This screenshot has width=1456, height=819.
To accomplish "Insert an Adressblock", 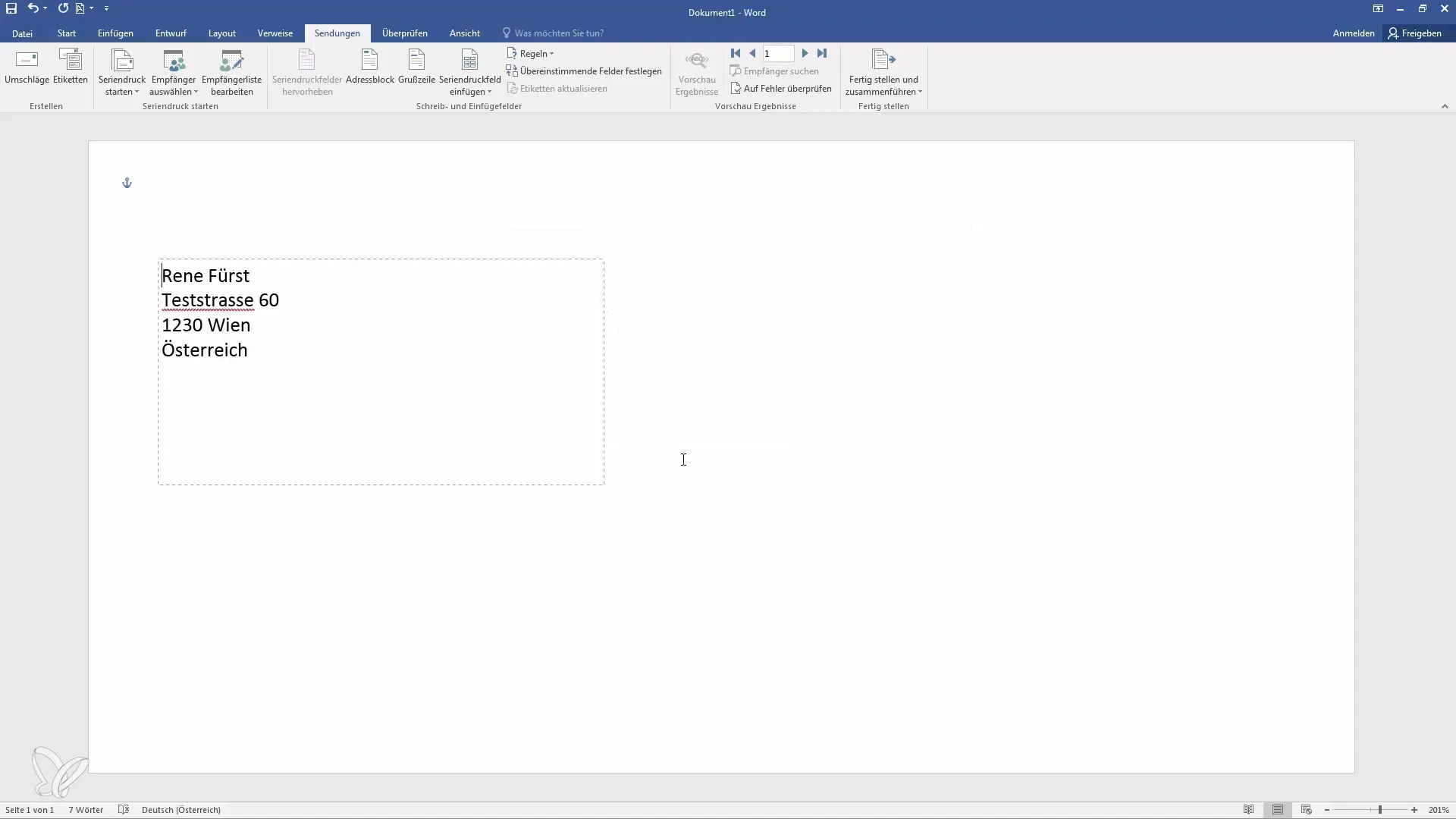I will tap(370, 68).
